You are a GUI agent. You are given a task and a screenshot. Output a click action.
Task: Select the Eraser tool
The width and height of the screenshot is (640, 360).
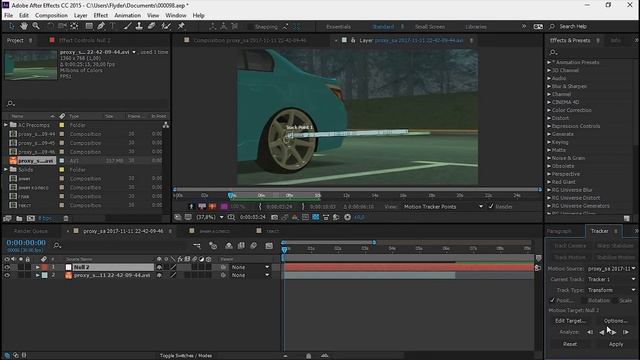tap(151, 26)
